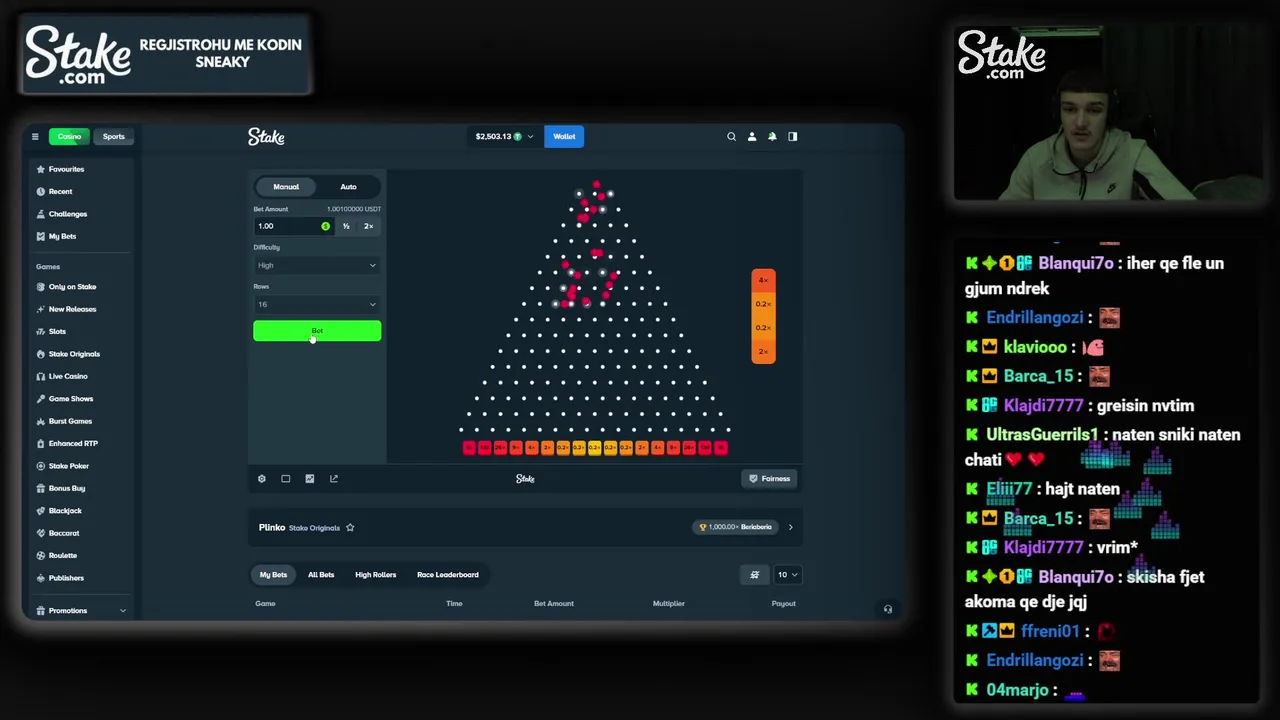Click the Wallet button
Screen dimensions: 1280x720
tap(564, 137)
